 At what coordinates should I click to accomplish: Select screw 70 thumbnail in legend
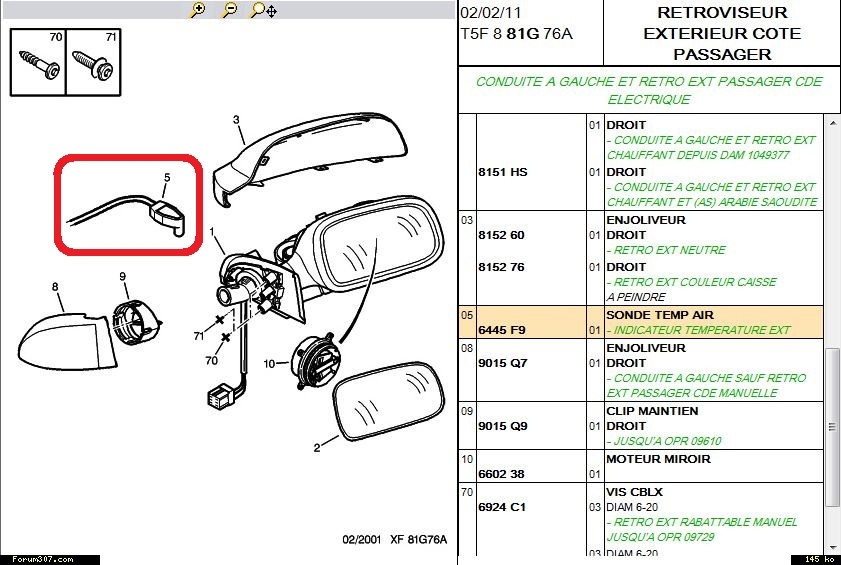click(37, 62)
